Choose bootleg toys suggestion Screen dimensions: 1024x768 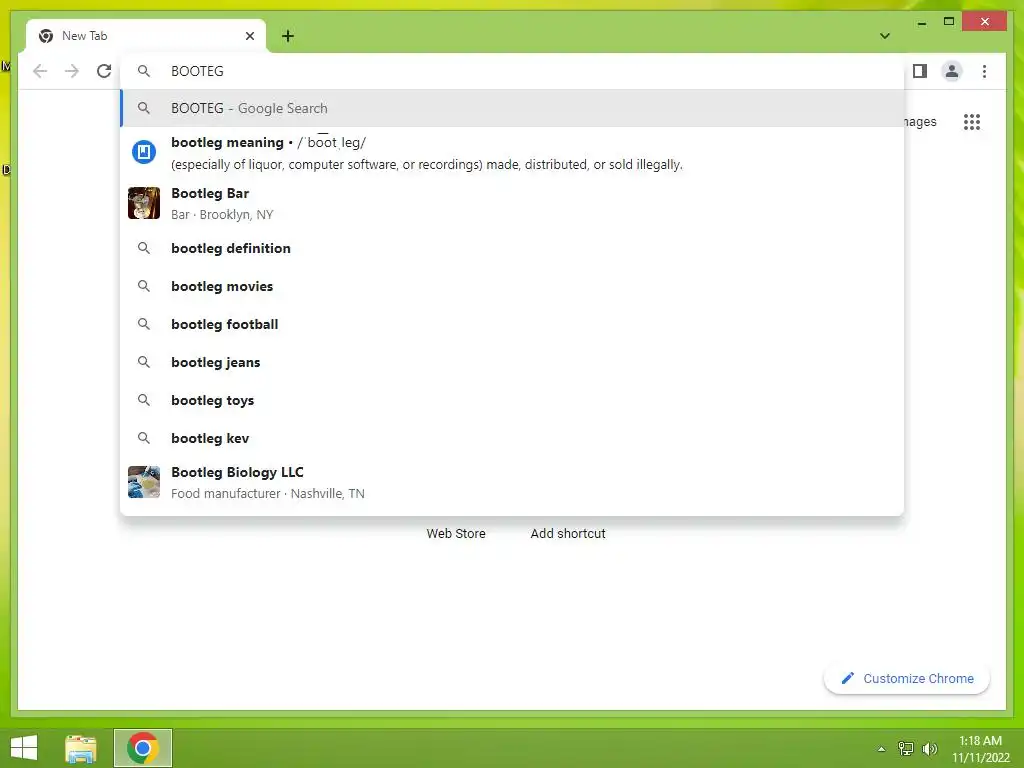[x=512, y=400]
